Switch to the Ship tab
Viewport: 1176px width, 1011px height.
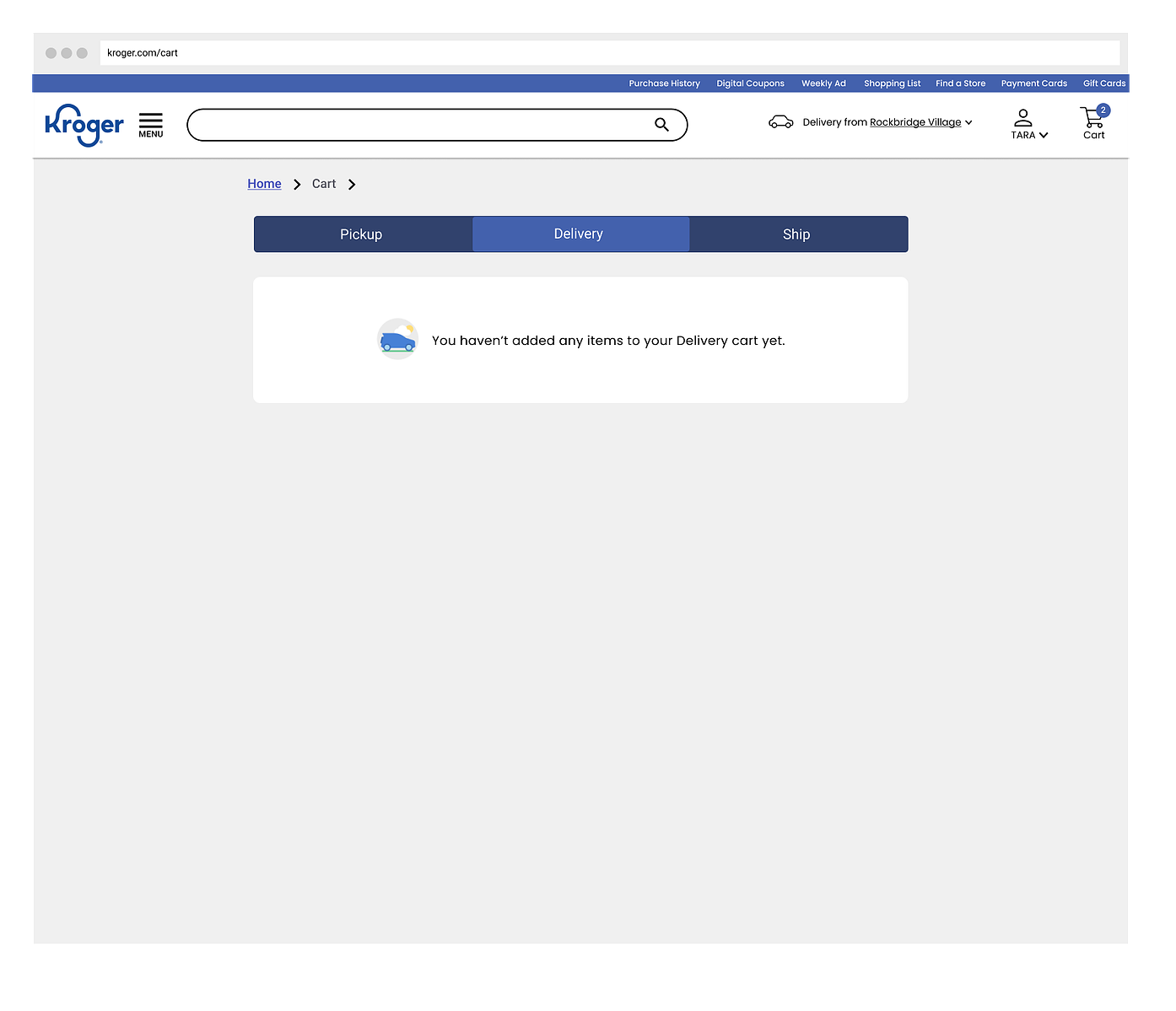tap(798, 234)
